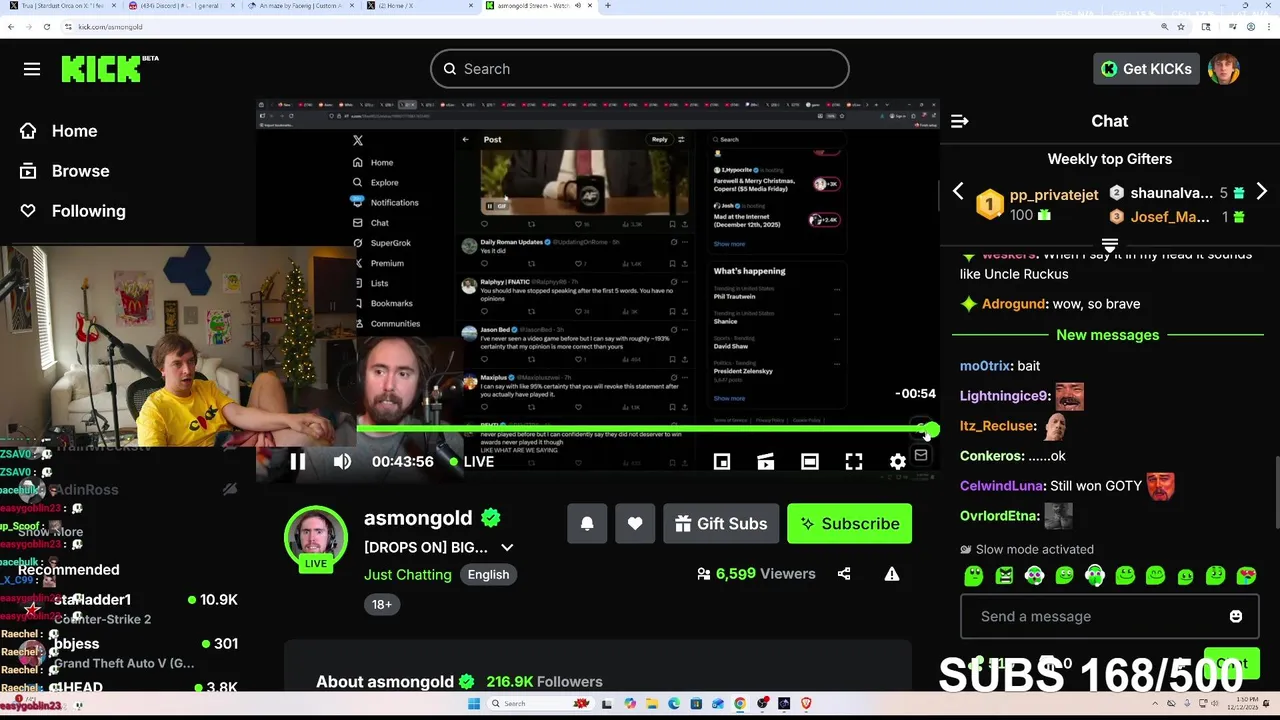Share the stream
The height and width of the screenshot is (720, 1280).
tap(844, 574)
